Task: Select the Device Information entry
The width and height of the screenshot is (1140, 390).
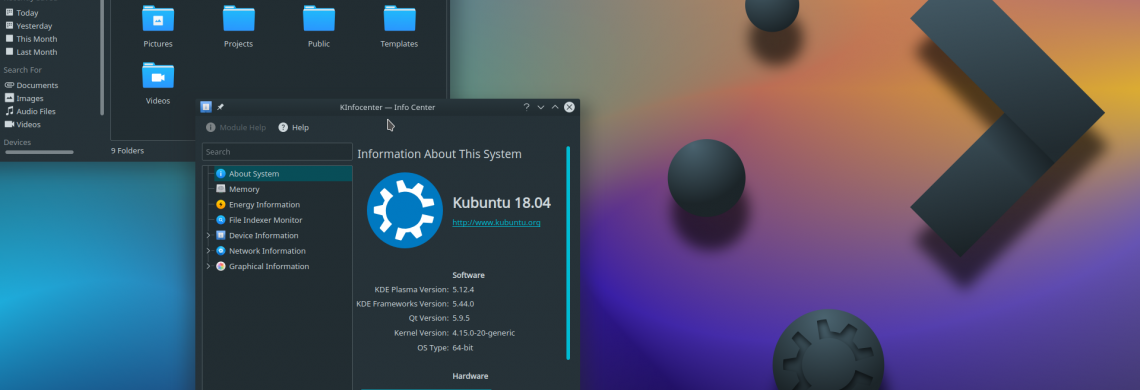Action: point(263,235)
